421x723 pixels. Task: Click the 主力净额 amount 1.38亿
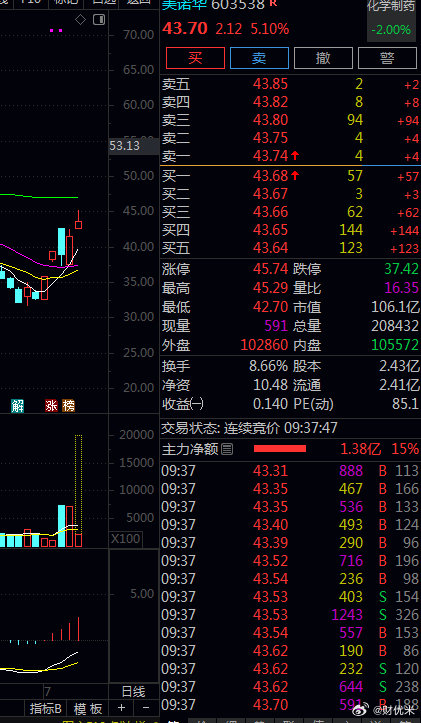tap(363, 449)
